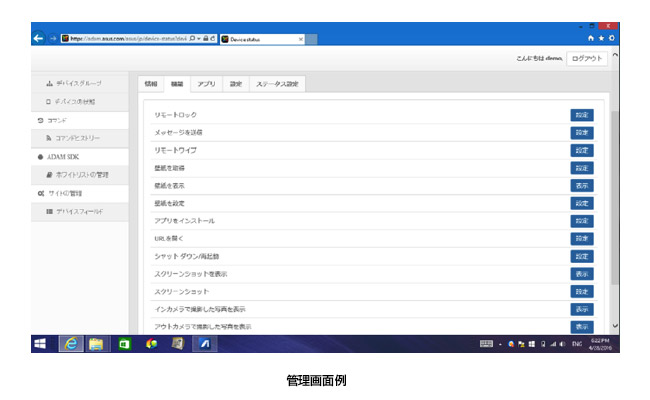This screenshot has width=650, height=400.
Task: Close the Device status browser tab
Action: click(301, 39)
